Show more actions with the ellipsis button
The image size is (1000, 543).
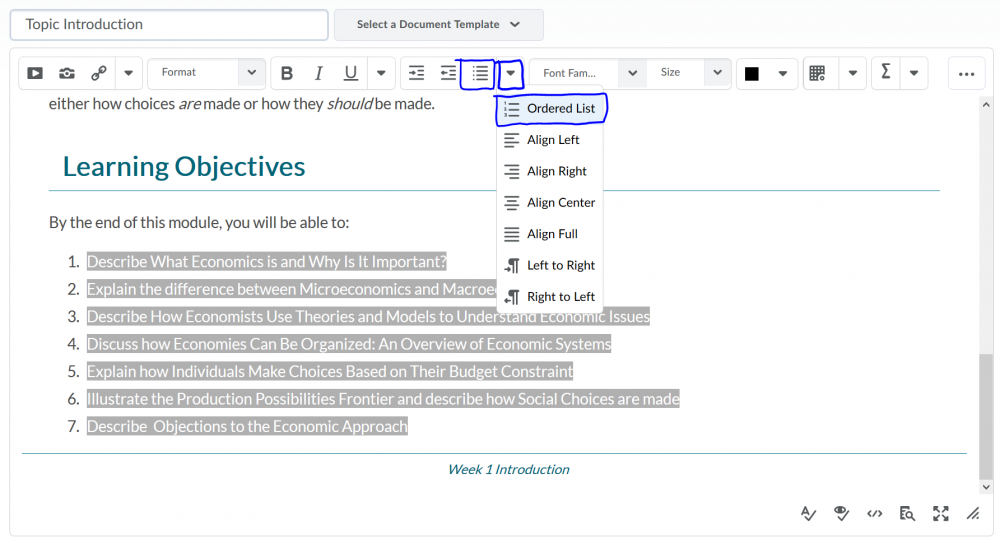[965, 73]
